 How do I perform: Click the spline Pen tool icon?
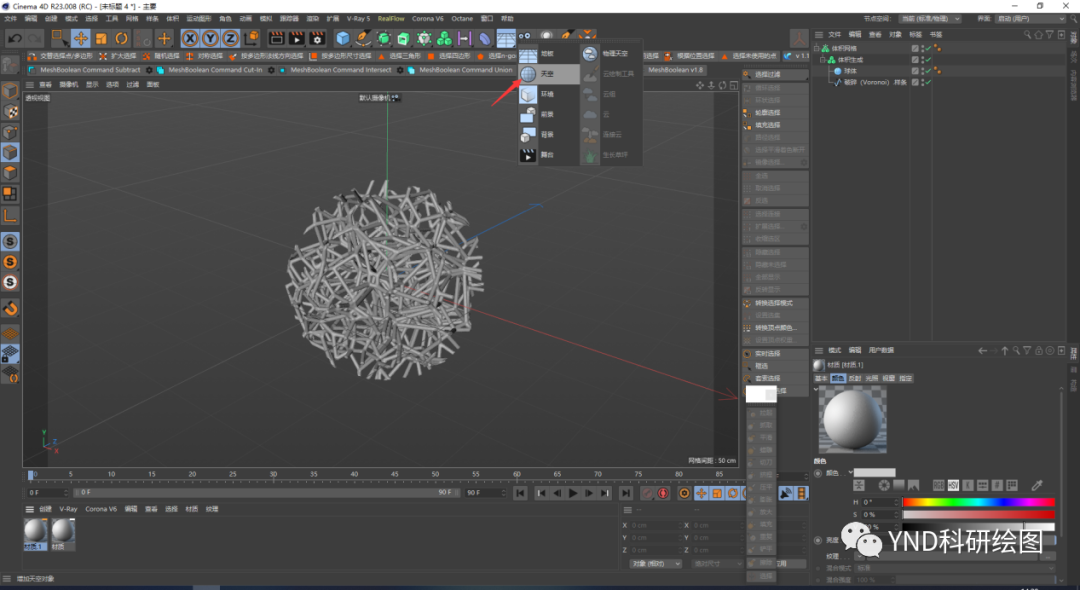tap(363, 39)
